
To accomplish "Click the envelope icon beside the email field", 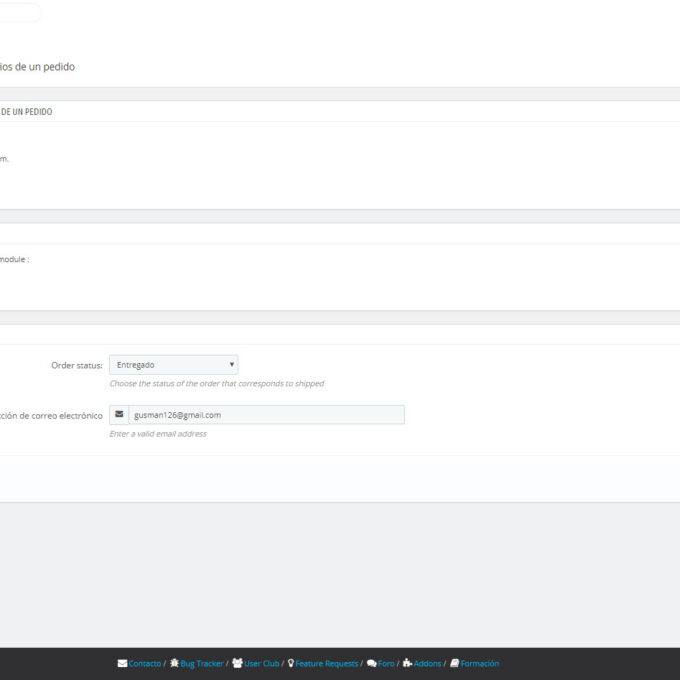I will pyautogui.click(x=119, y=415).
